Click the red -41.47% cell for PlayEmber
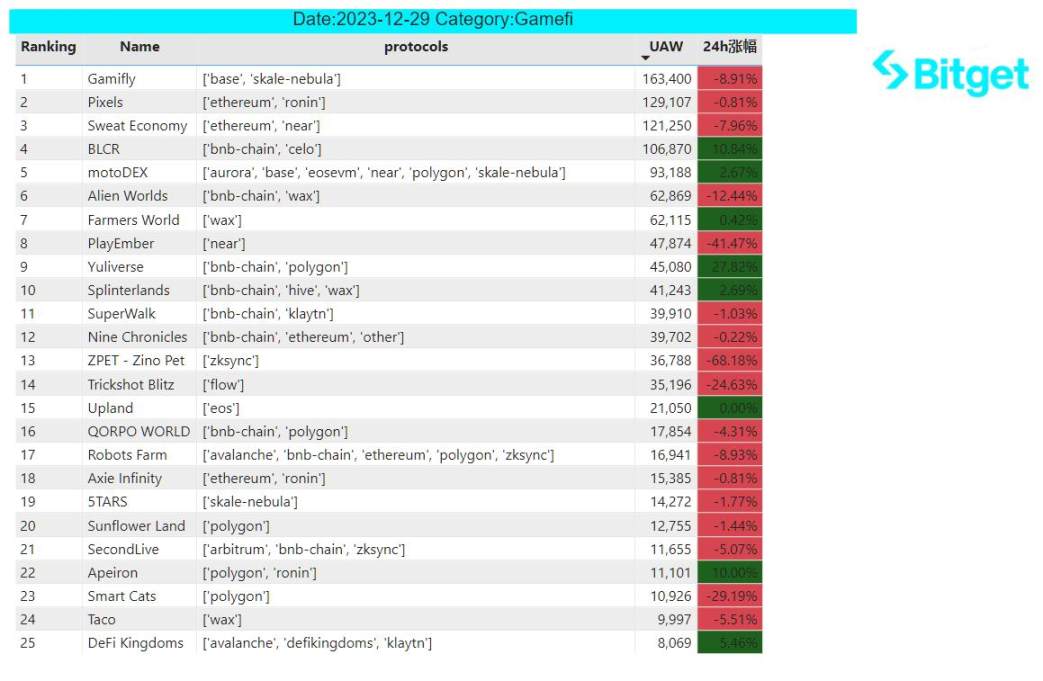The image size is (1043, 681). (730, 244)
